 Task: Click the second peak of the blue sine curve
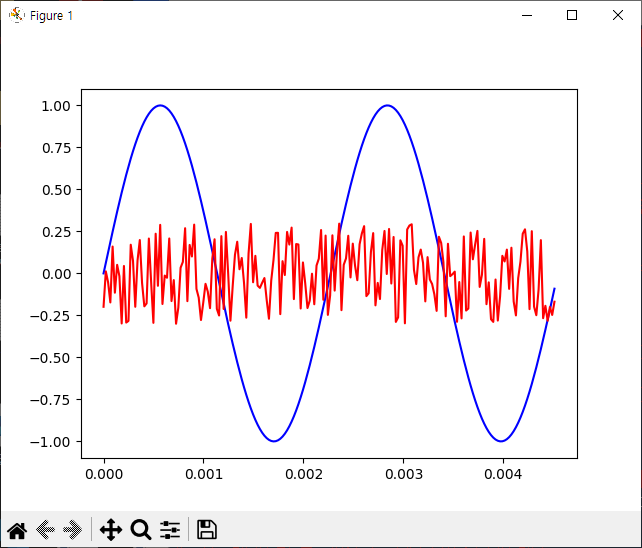click(387, 105)
